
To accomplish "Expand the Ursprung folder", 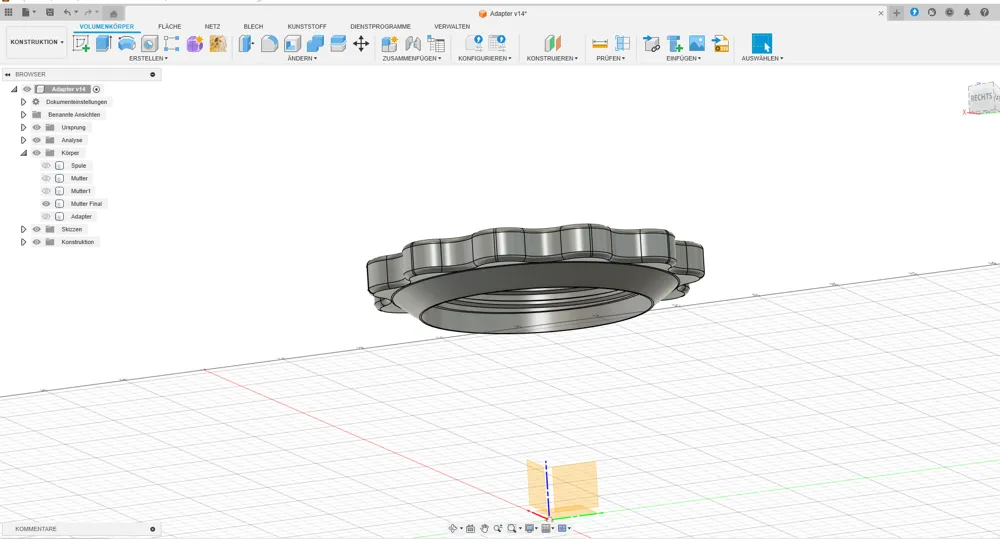I will [x=24, y=127].
